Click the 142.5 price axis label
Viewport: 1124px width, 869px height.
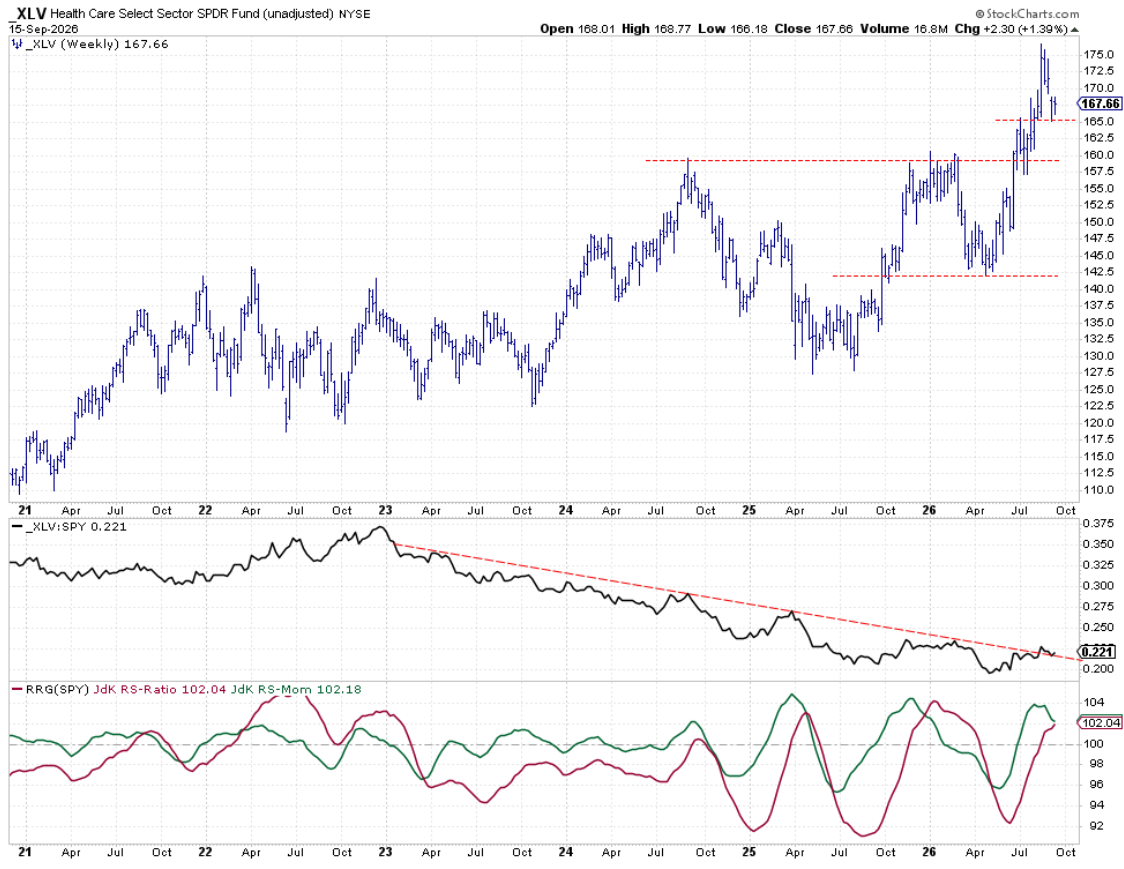(1098, 272)
